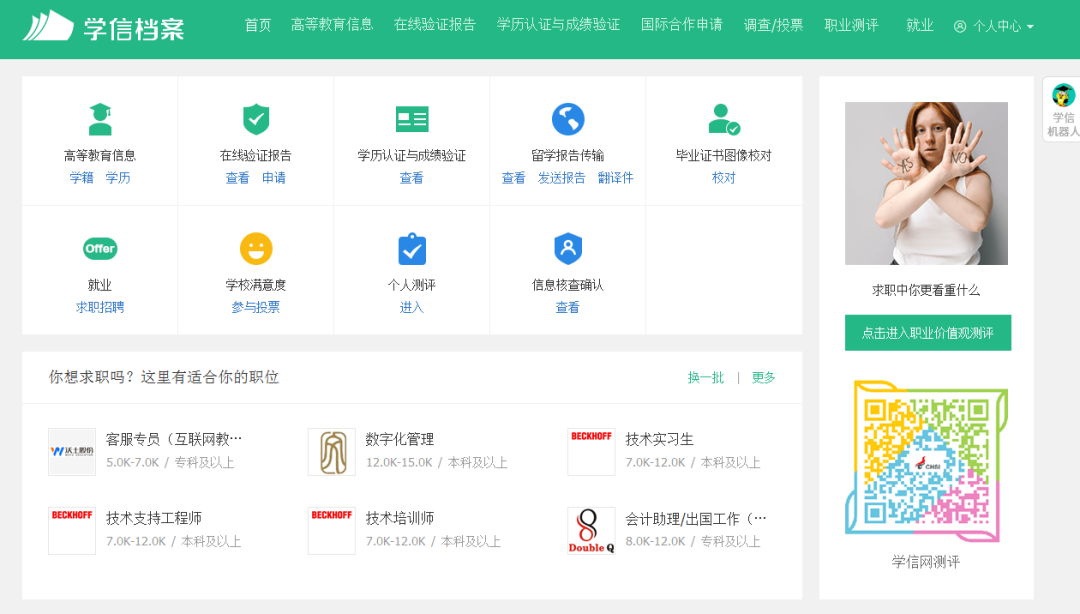The width and height of the screenshot is (1080, 614).
Task: Open 职业测评 navigation item
Action: pyautogui.click(x=851, y=25)
